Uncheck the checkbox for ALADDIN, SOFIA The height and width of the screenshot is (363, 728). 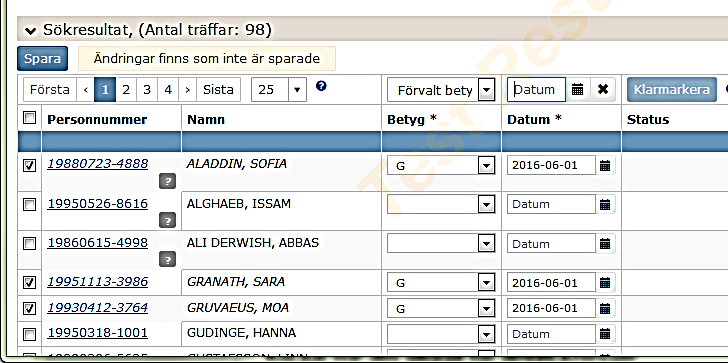(x=29, y=165)
